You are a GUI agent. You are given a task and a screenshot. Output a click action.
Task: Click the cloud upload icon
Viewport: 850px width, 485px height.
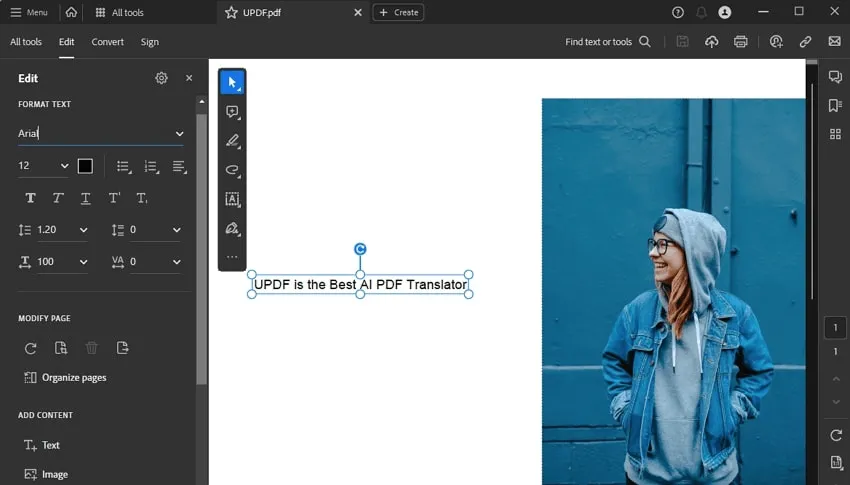click(712, 42)
